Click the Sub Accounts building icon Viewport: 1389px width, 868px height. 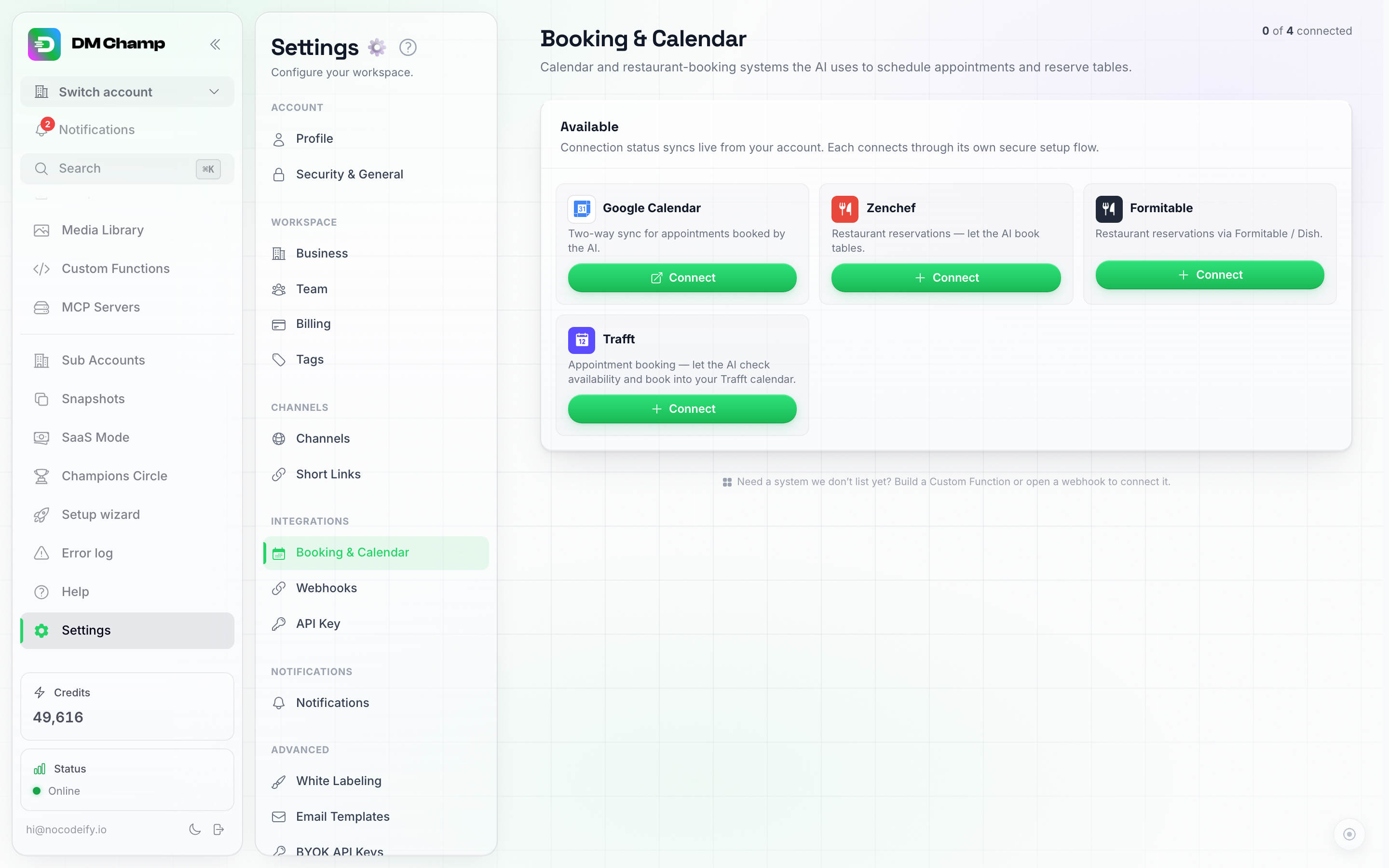click(41, 361)
